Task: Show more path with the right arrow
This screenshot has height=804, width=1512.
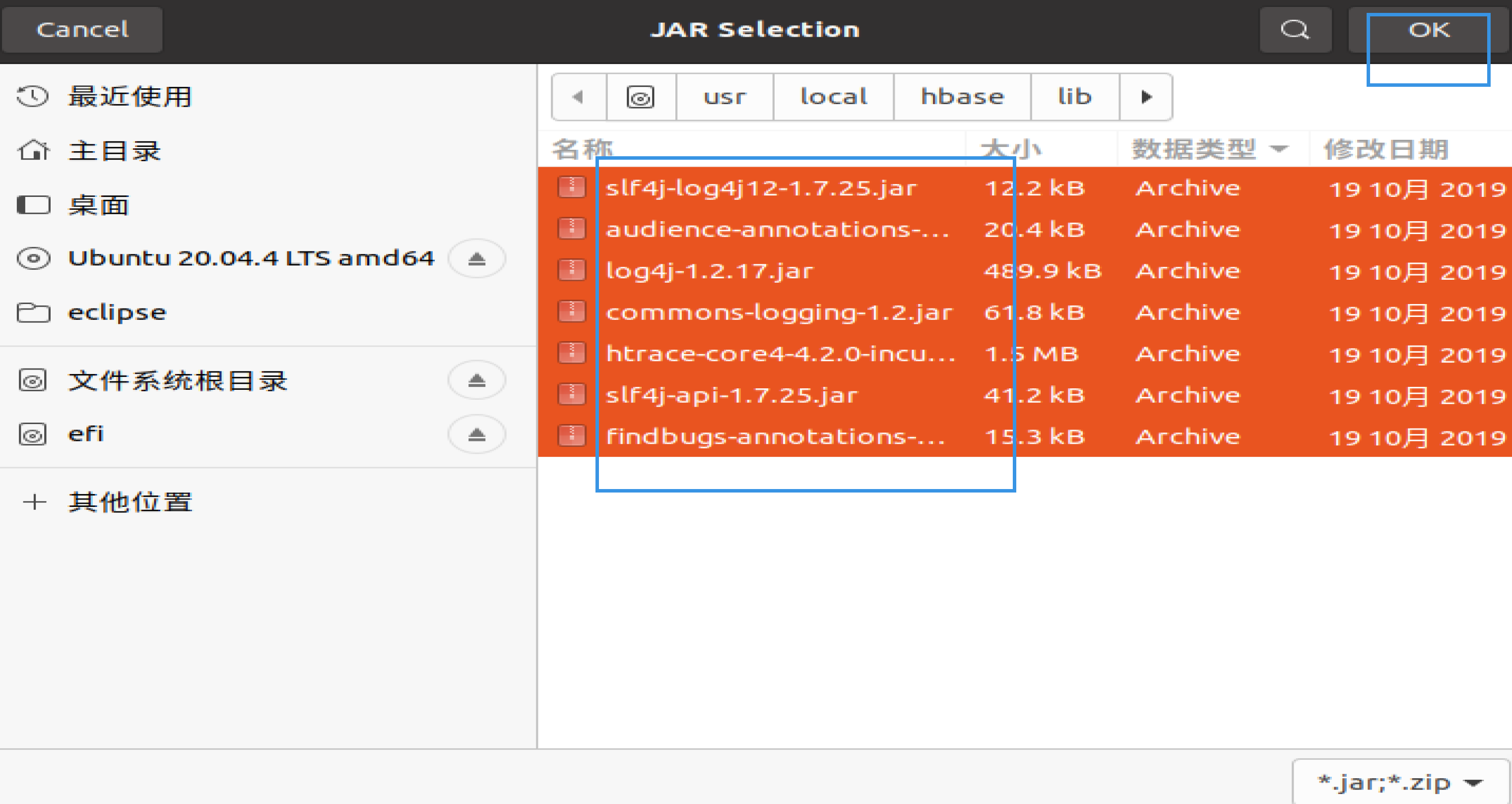Action: [x=1146, y=97]
